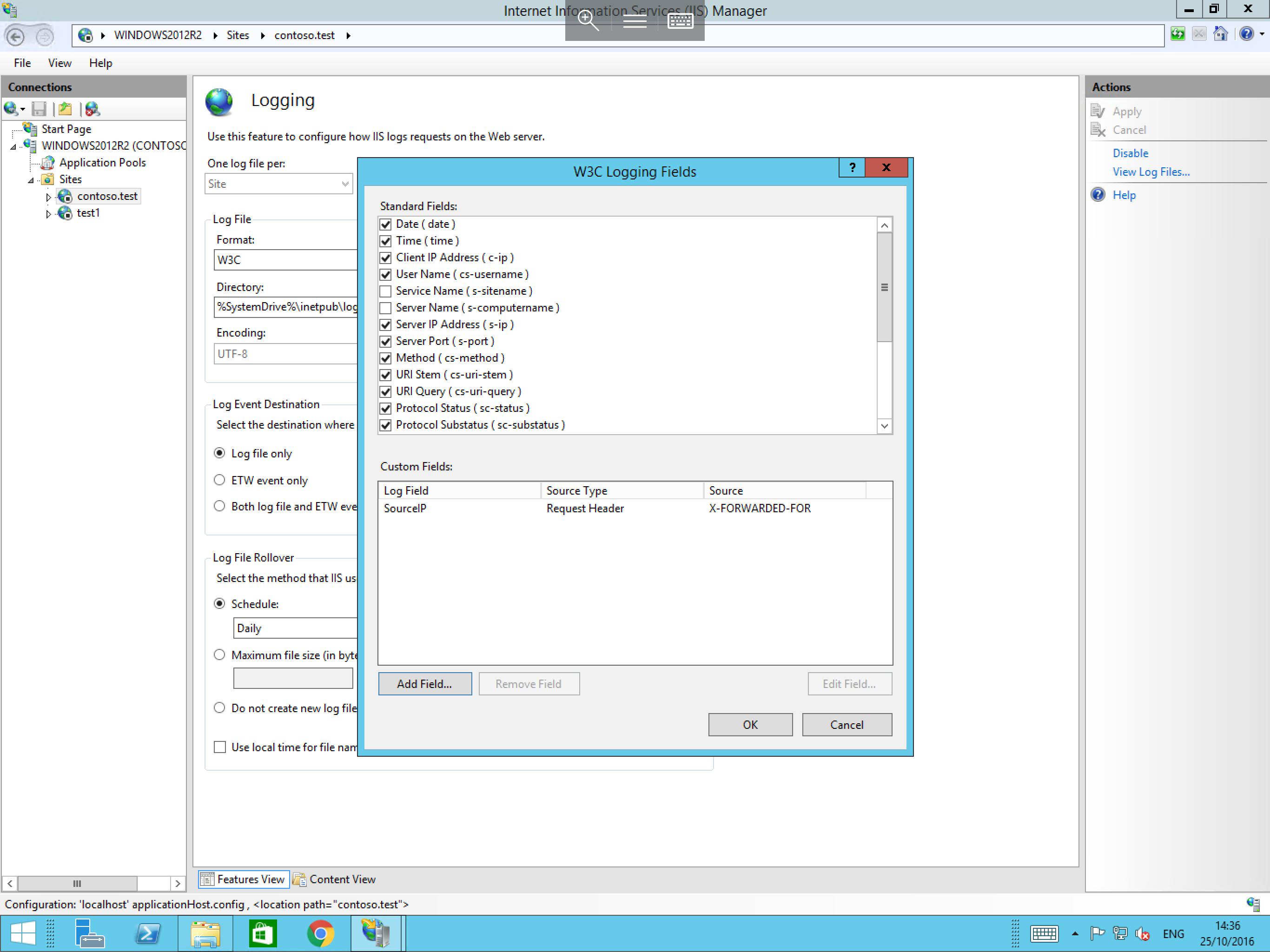The width and height of the screenshot is (1270, 952).
Task: Click the IIS Manager taskbar icon
Action: click(x=376, y=933)
